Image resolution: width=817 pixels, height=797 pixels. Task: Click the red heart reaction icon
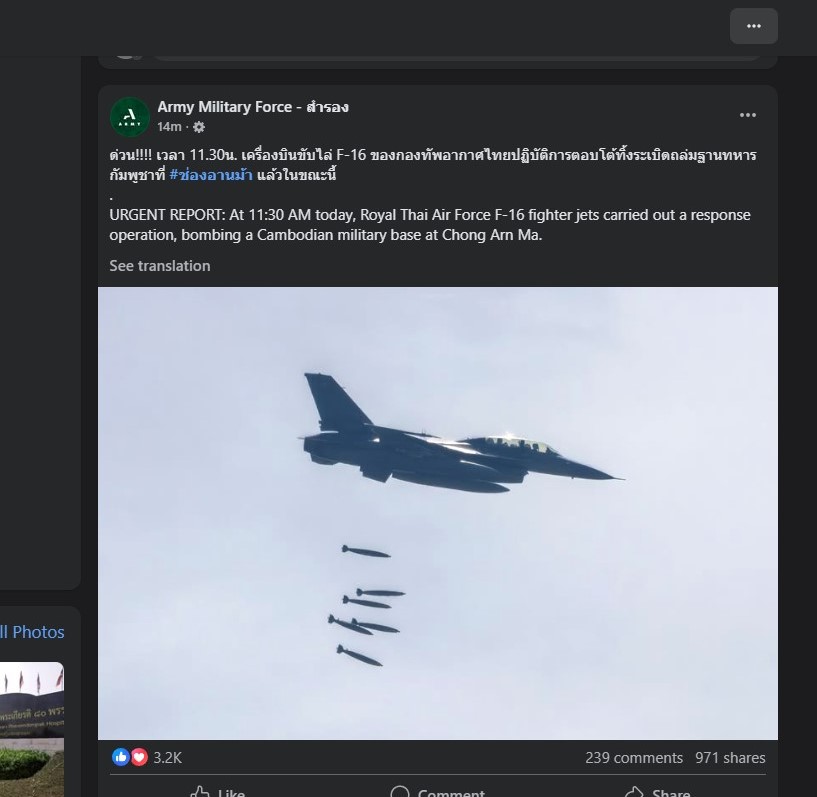(x=139, y=757)
